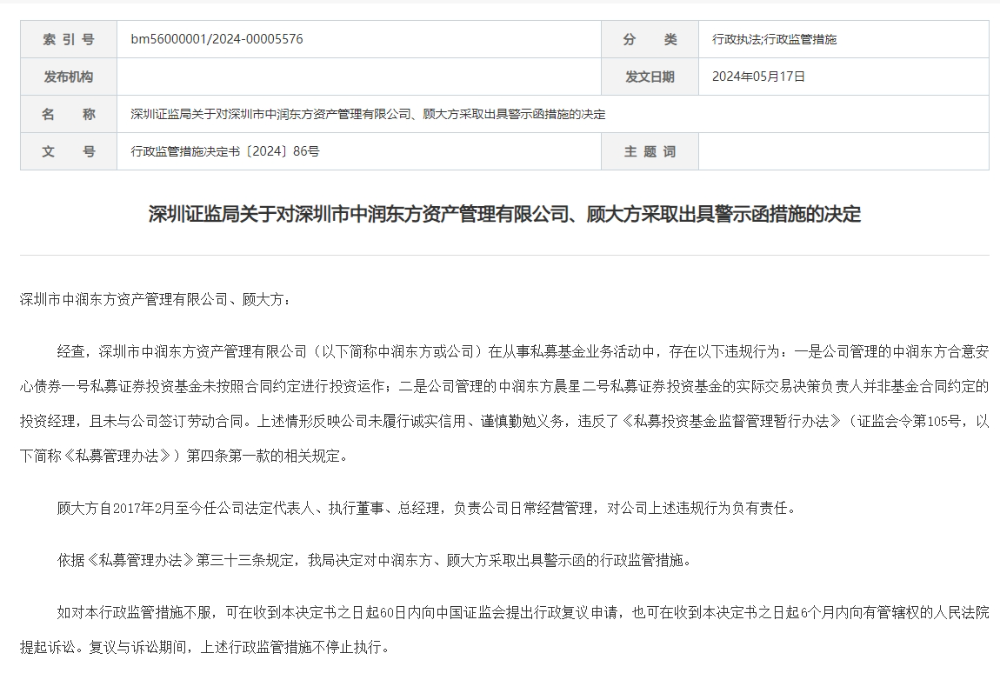The height and width of the screenshot is (677, 1000).
Task: Click the 索引号 label cell
Action: click(68, 39)
